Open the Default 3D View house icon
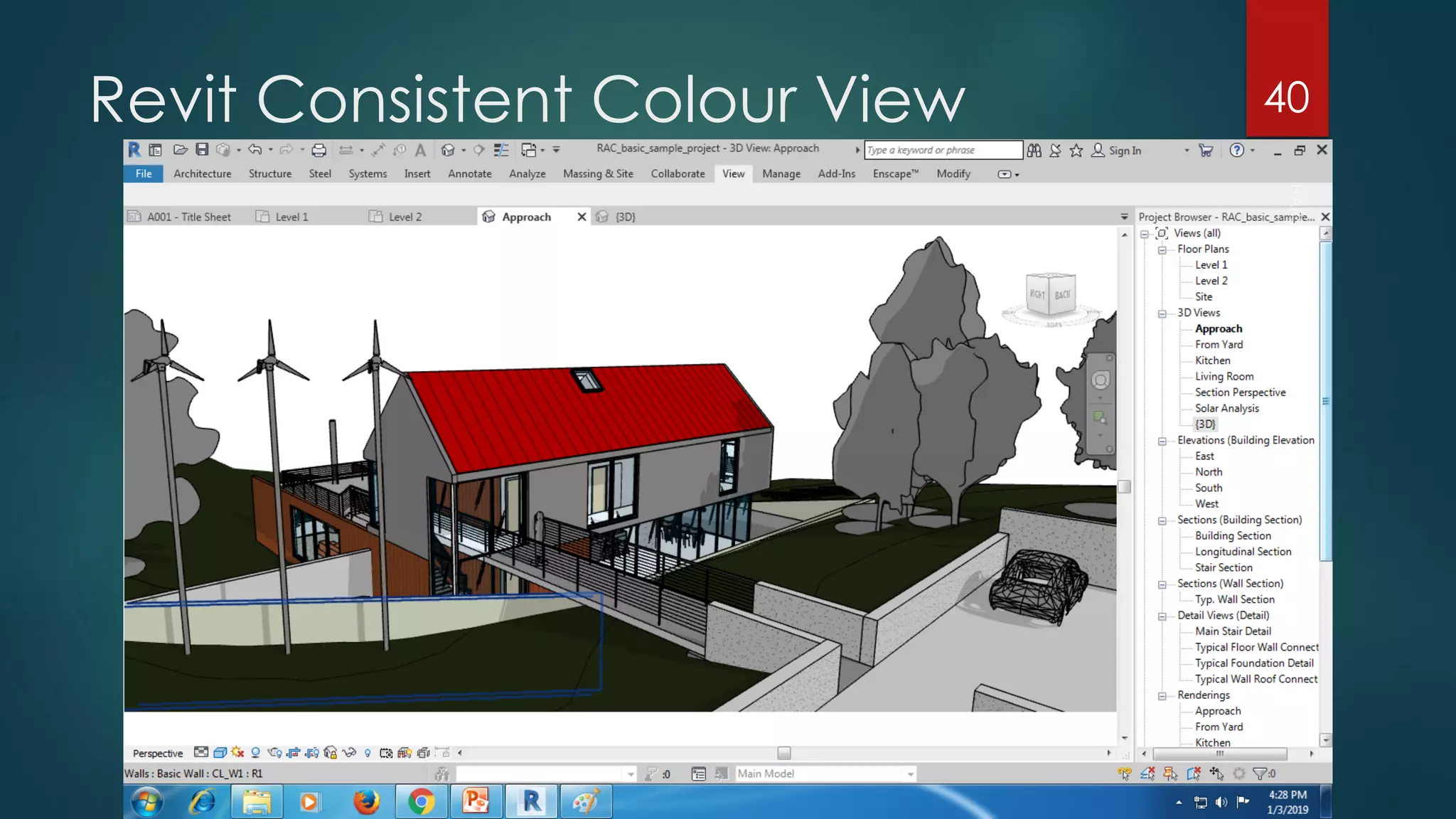This screenshot has height=819, width=1456. [x=447, y=150]
